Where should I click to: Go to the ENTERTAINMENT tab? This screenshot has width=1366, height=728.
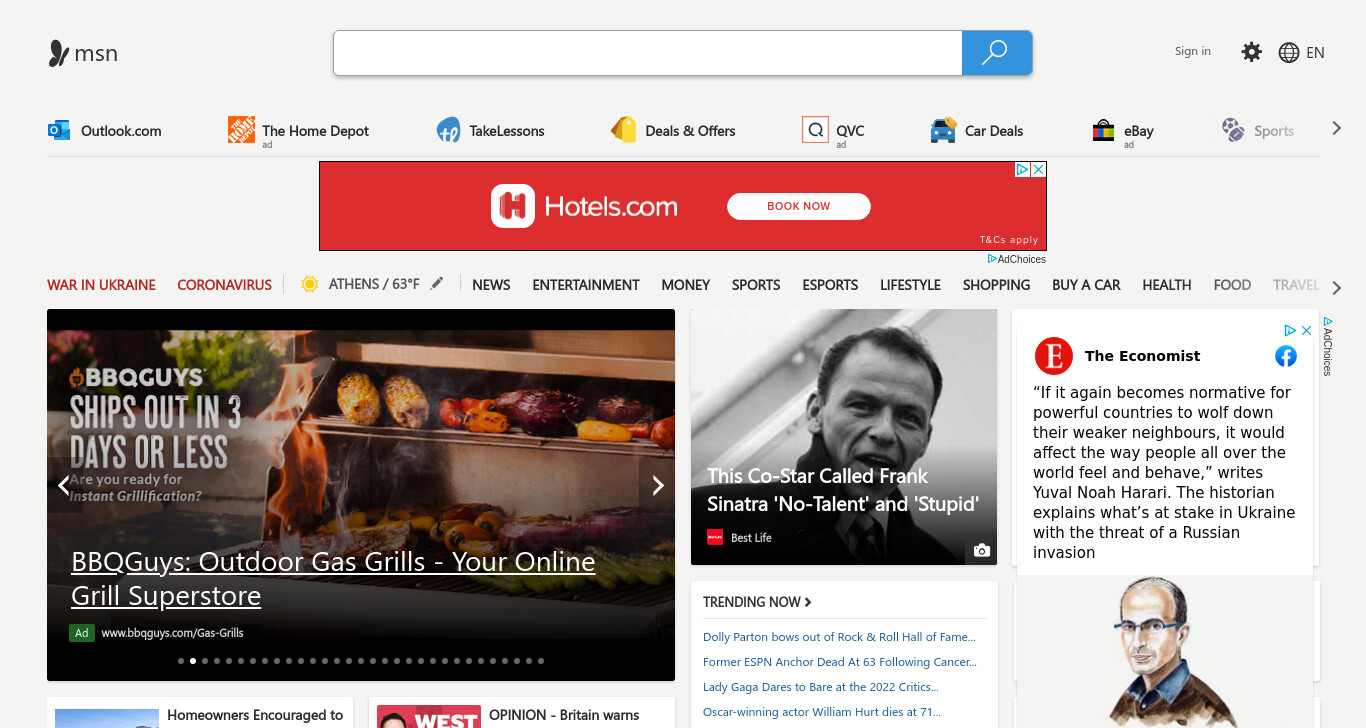[x=586, y=285]
